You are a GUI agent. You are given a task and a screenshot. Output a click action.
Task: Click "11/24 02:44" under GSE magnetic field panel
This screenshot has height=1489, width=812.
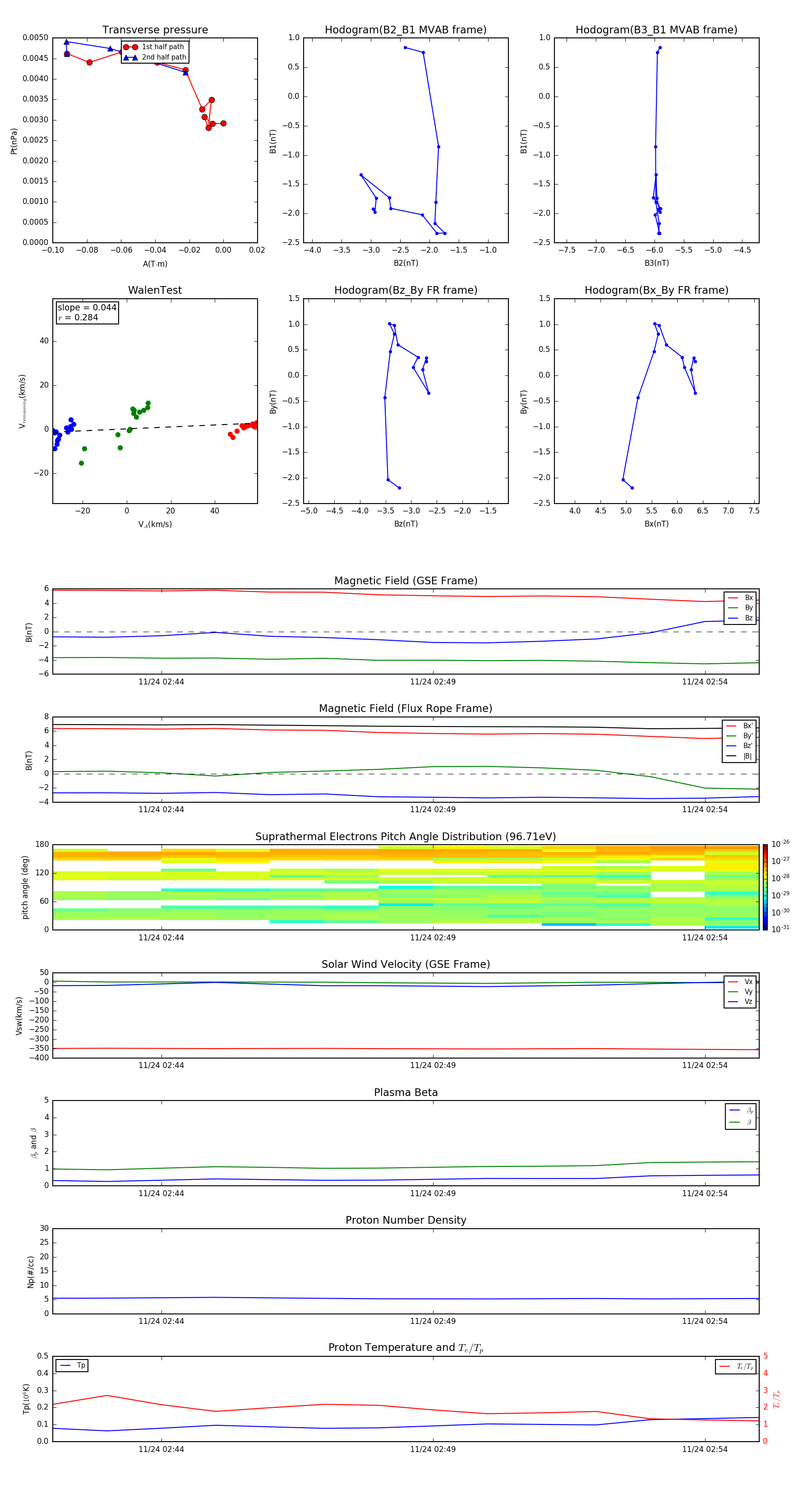tap(161, 682)
